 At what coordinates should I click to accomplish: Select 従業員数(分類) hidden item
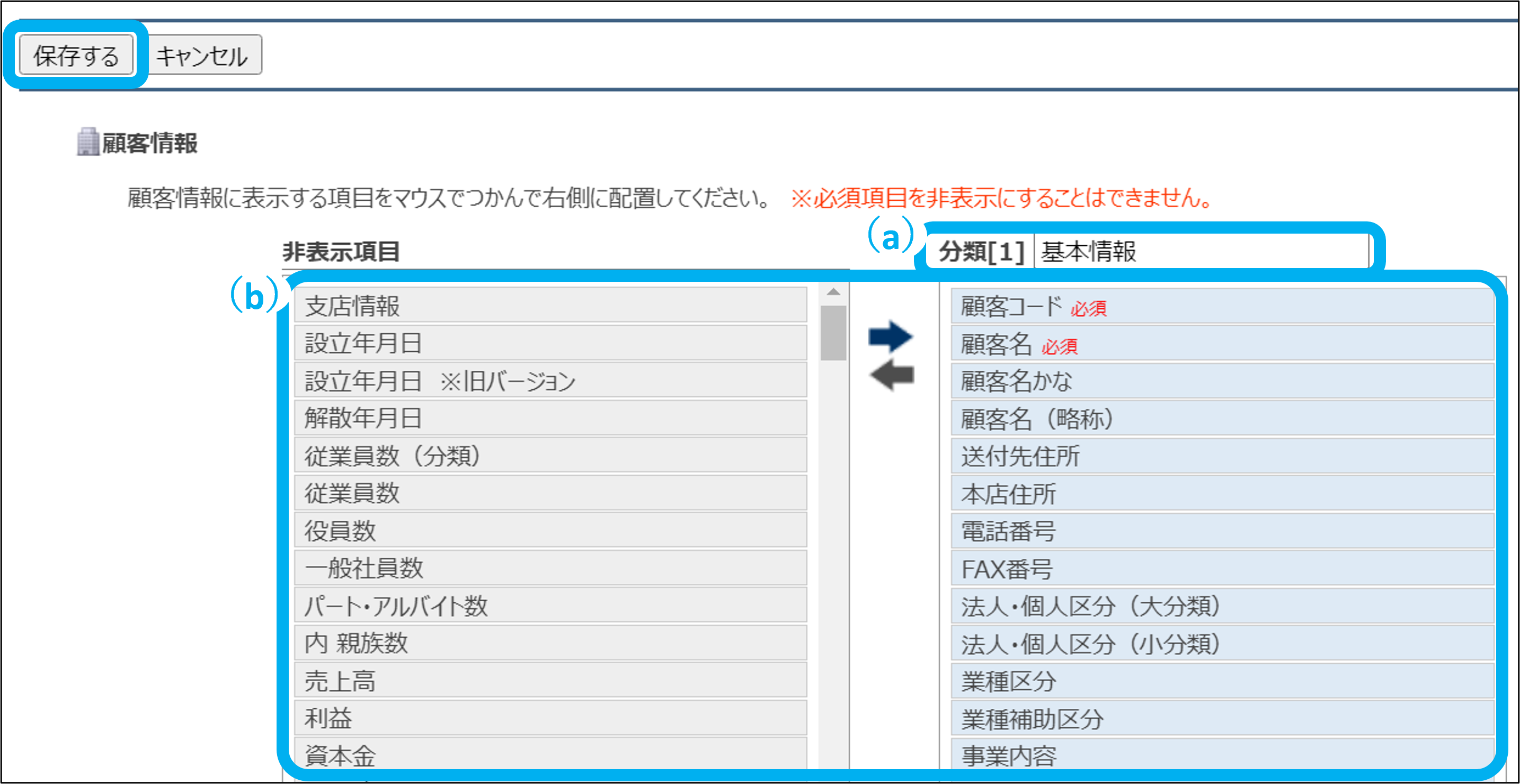(550, 456)
